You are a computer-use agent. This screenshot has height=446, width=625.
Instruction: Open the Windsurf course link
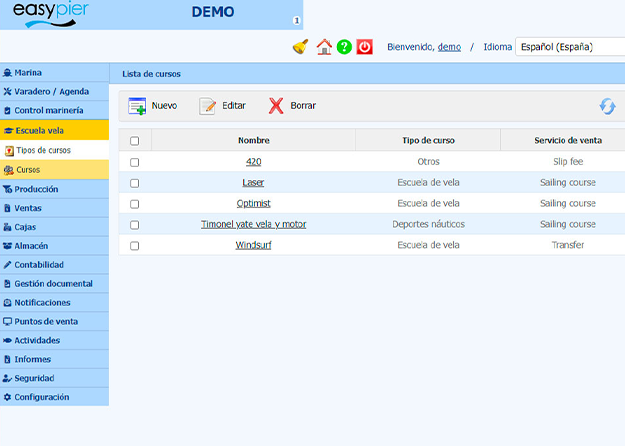254,245
